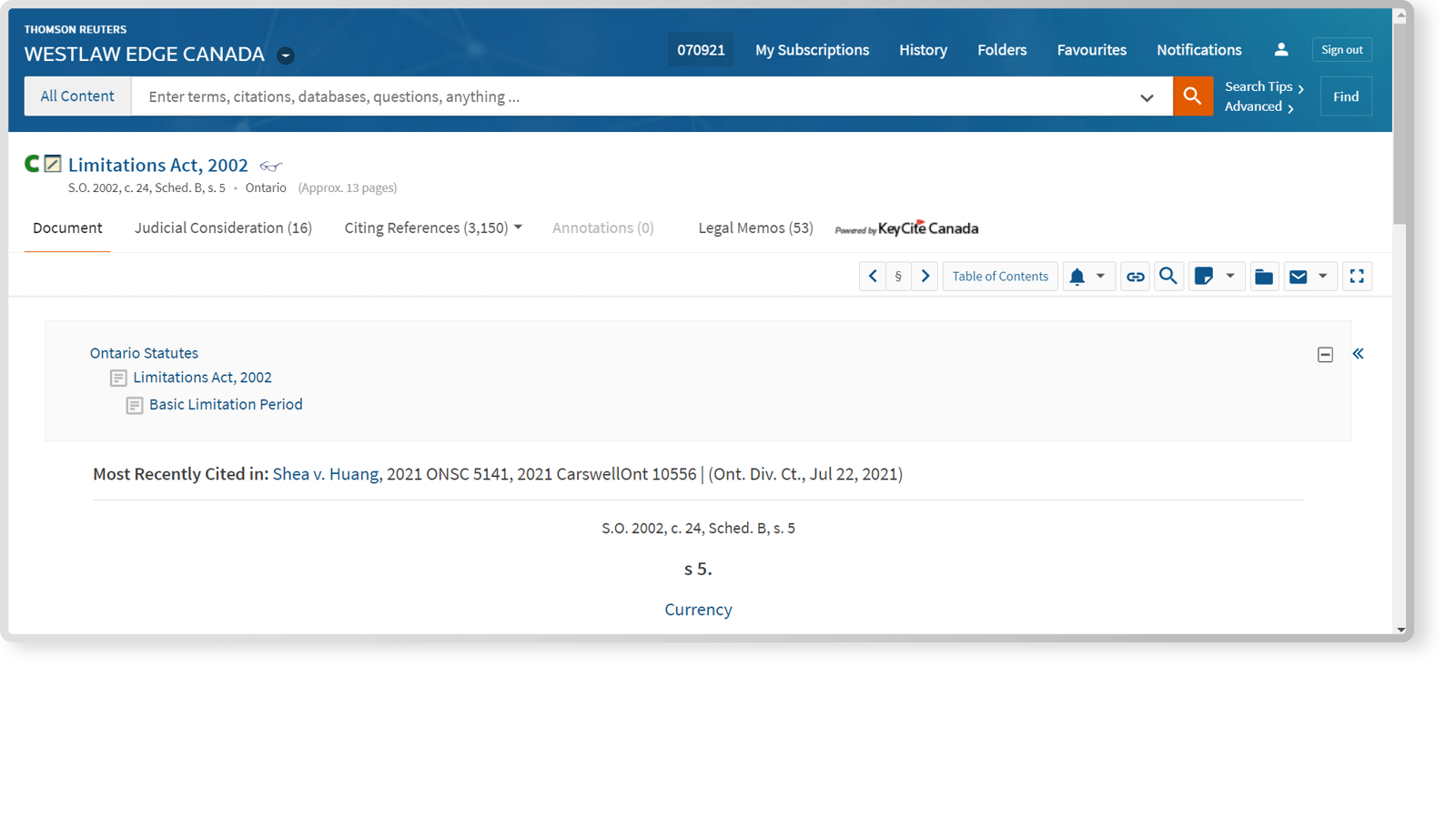
Task: Open the Search Tips link
Action: [x=1264, y=86]
